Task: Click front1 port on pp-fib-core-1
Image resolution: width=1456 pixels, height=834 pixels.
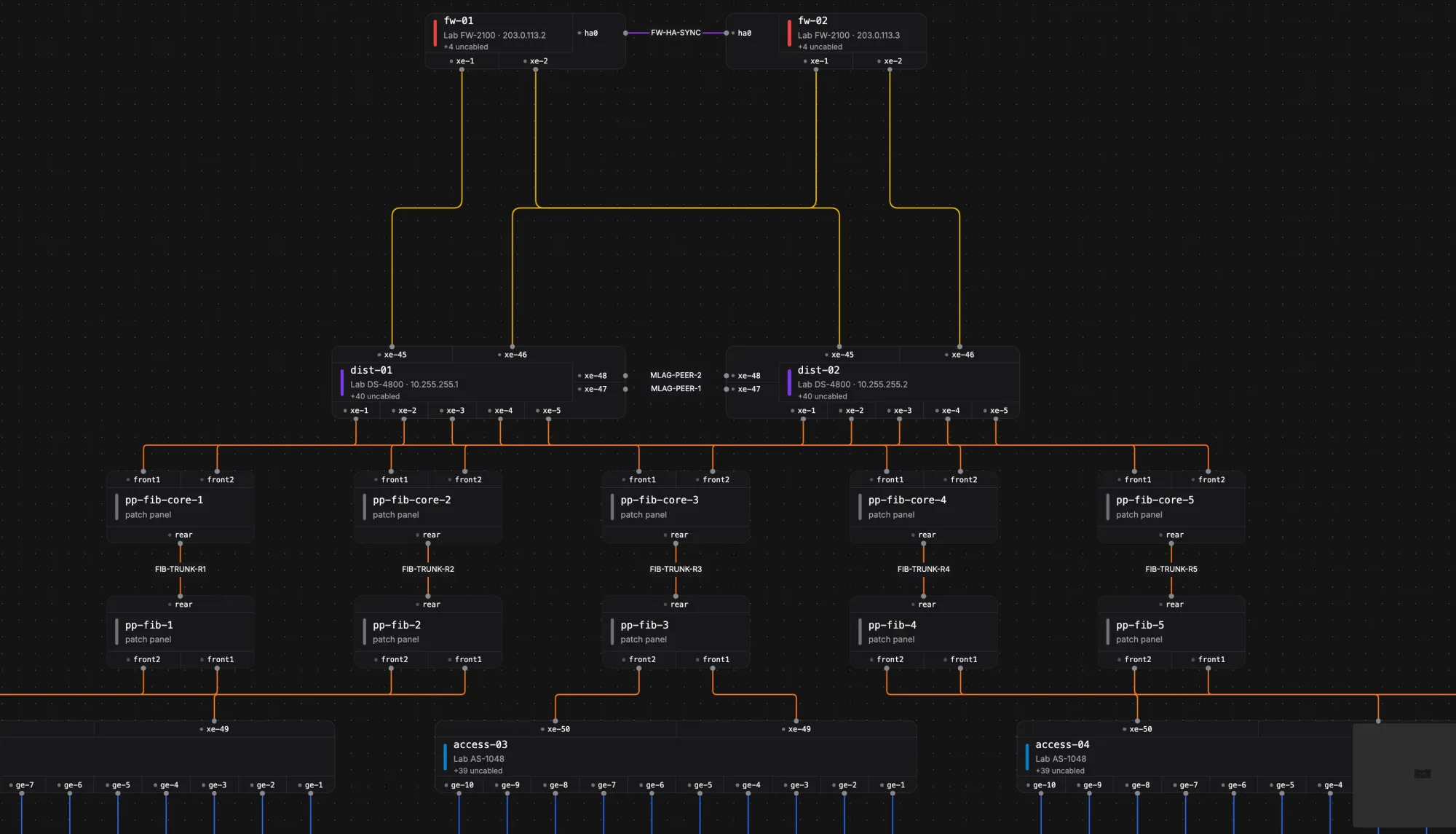Action: pyautogui.click(x=143, y=480)
